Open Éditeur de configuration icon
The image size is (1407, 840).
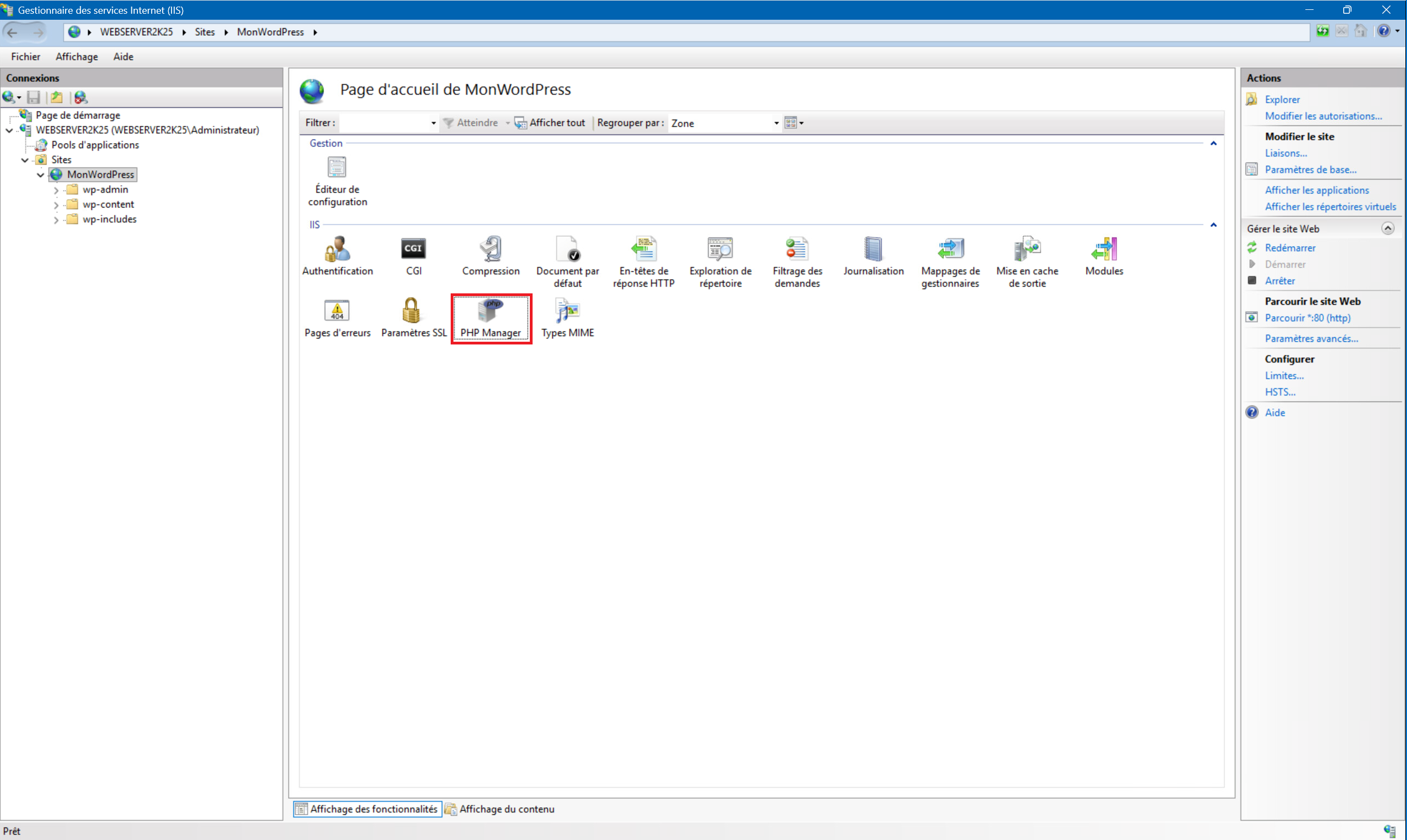(x=337, y=168)
